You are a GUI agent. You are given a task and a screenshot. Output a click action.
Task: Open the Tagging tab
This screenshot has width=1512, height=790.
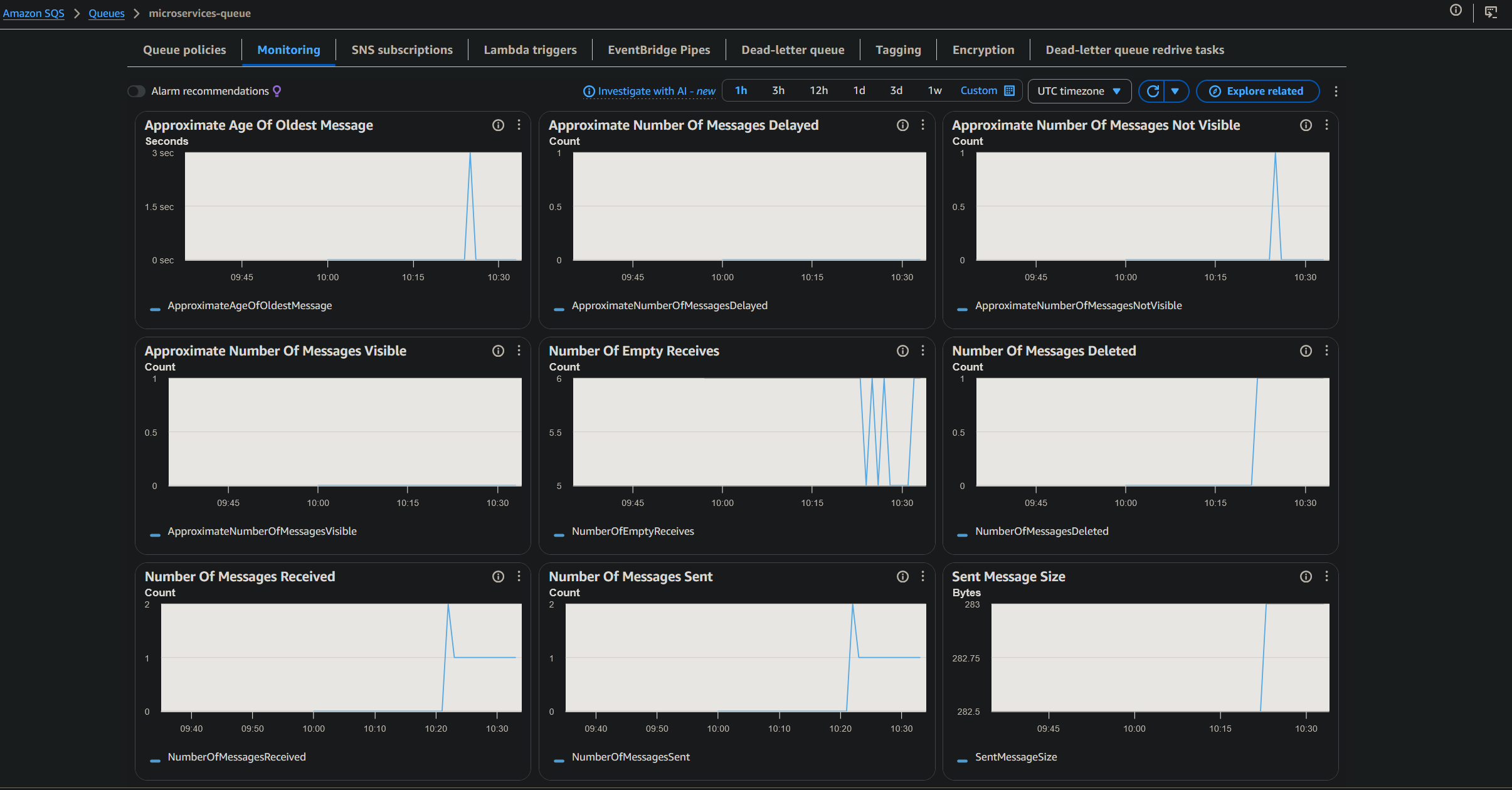tap(898, 50)
